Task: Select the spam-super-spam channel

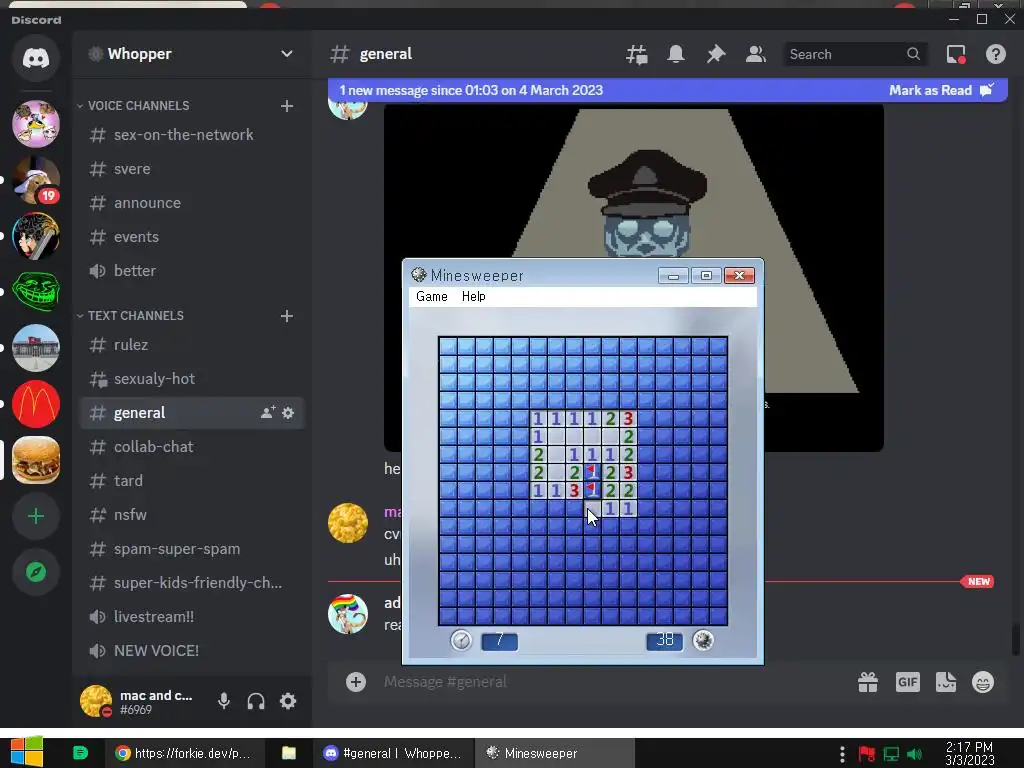Action: pos(192,549)
